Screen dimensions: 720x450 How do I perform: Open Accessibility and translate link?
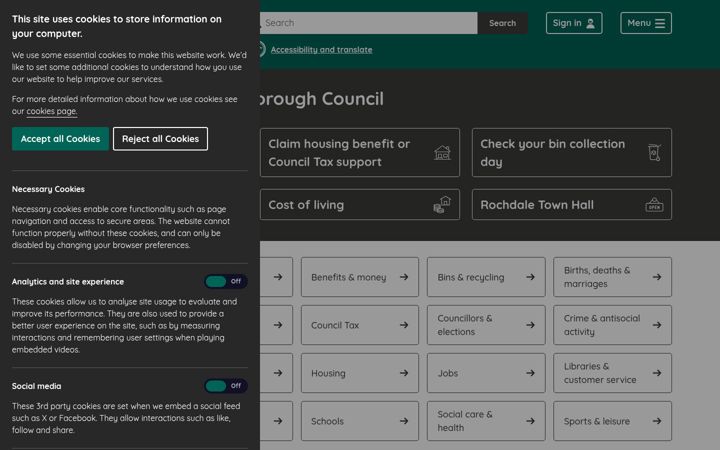point(321,50)
